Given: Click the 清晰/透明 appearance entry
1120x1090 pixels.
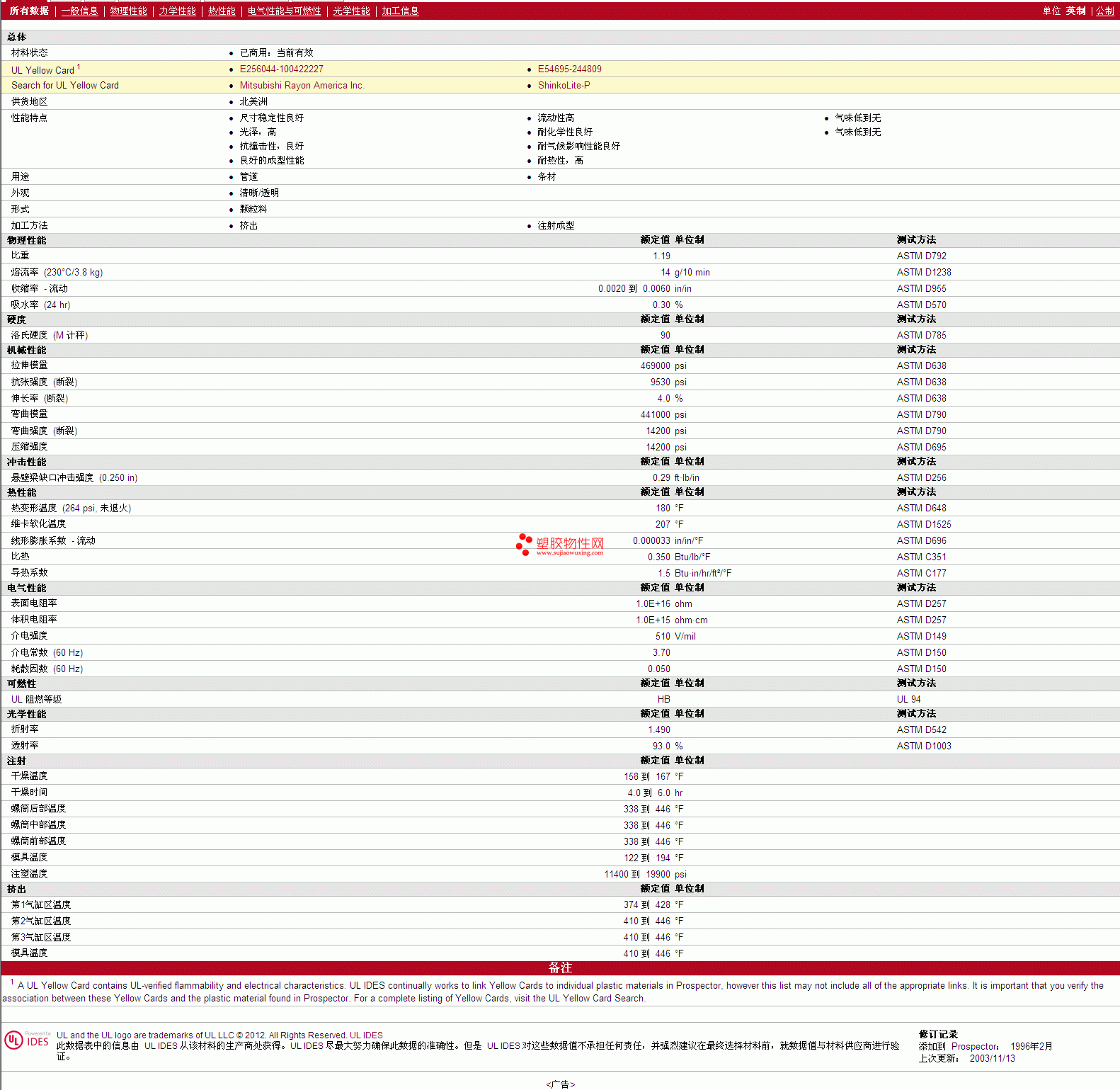Looking at the screenshot, I should [x=259, y=193].
